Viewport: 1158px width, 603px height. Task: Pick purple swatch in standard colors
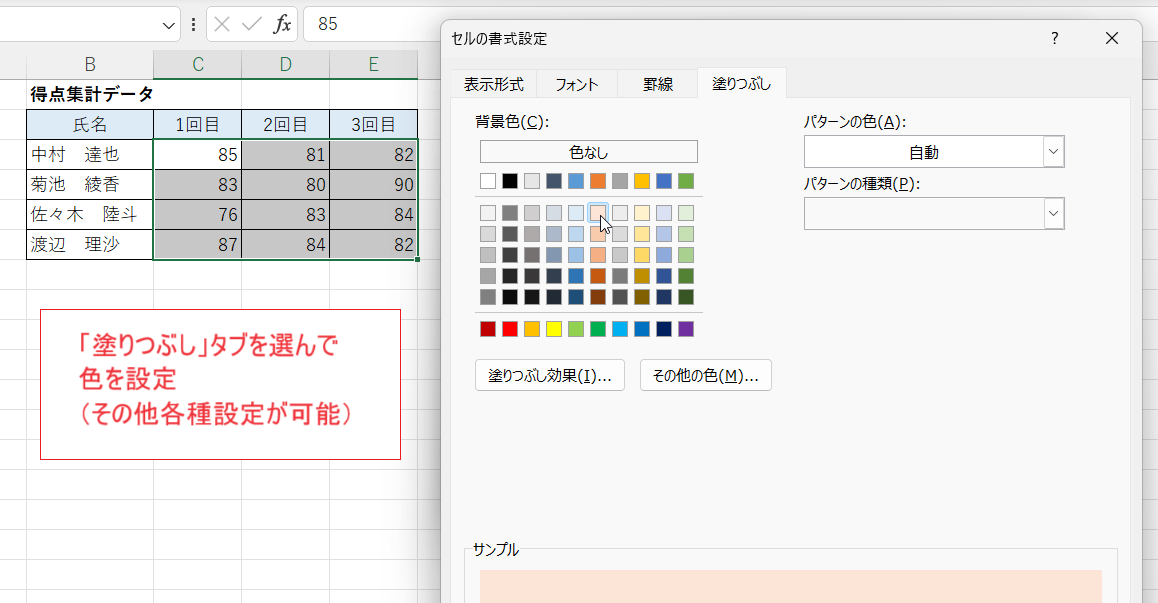686,329
